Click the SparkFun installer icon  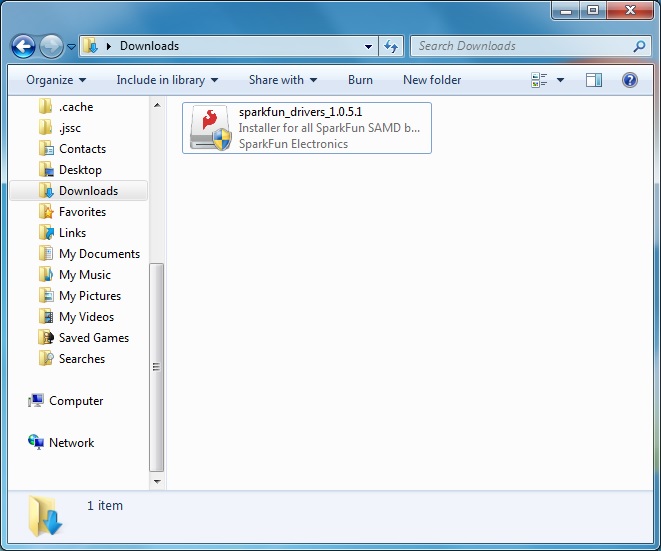coord(210,128)
